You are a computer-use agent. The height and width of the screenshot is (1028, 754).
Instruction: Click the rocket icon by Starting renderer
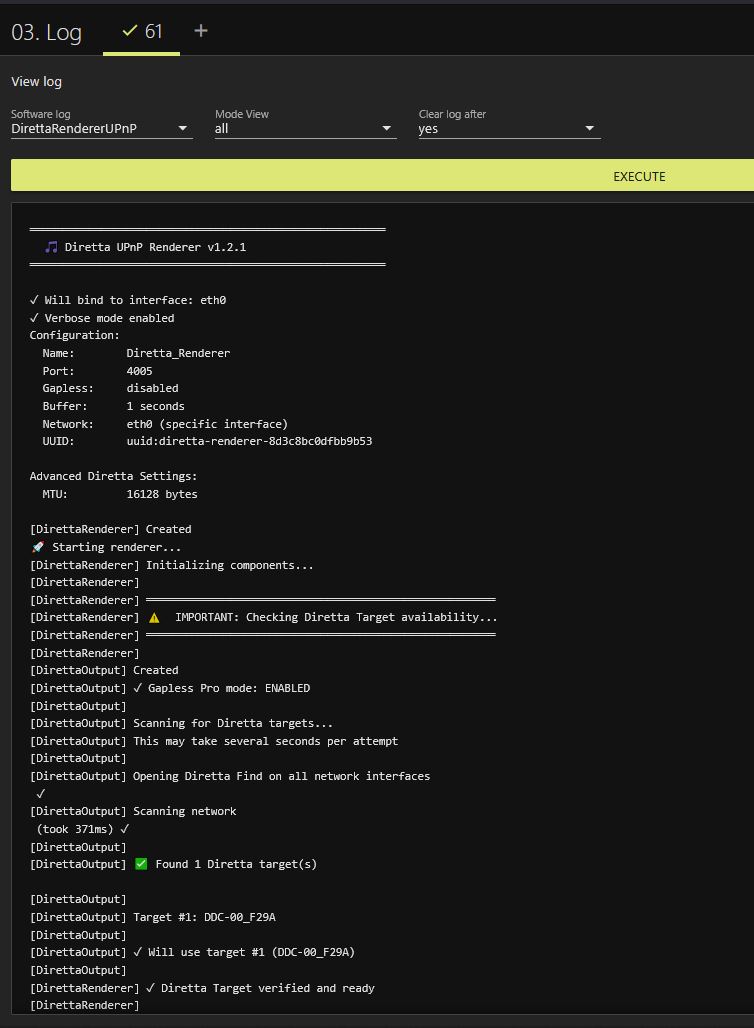tap(38, 547)
